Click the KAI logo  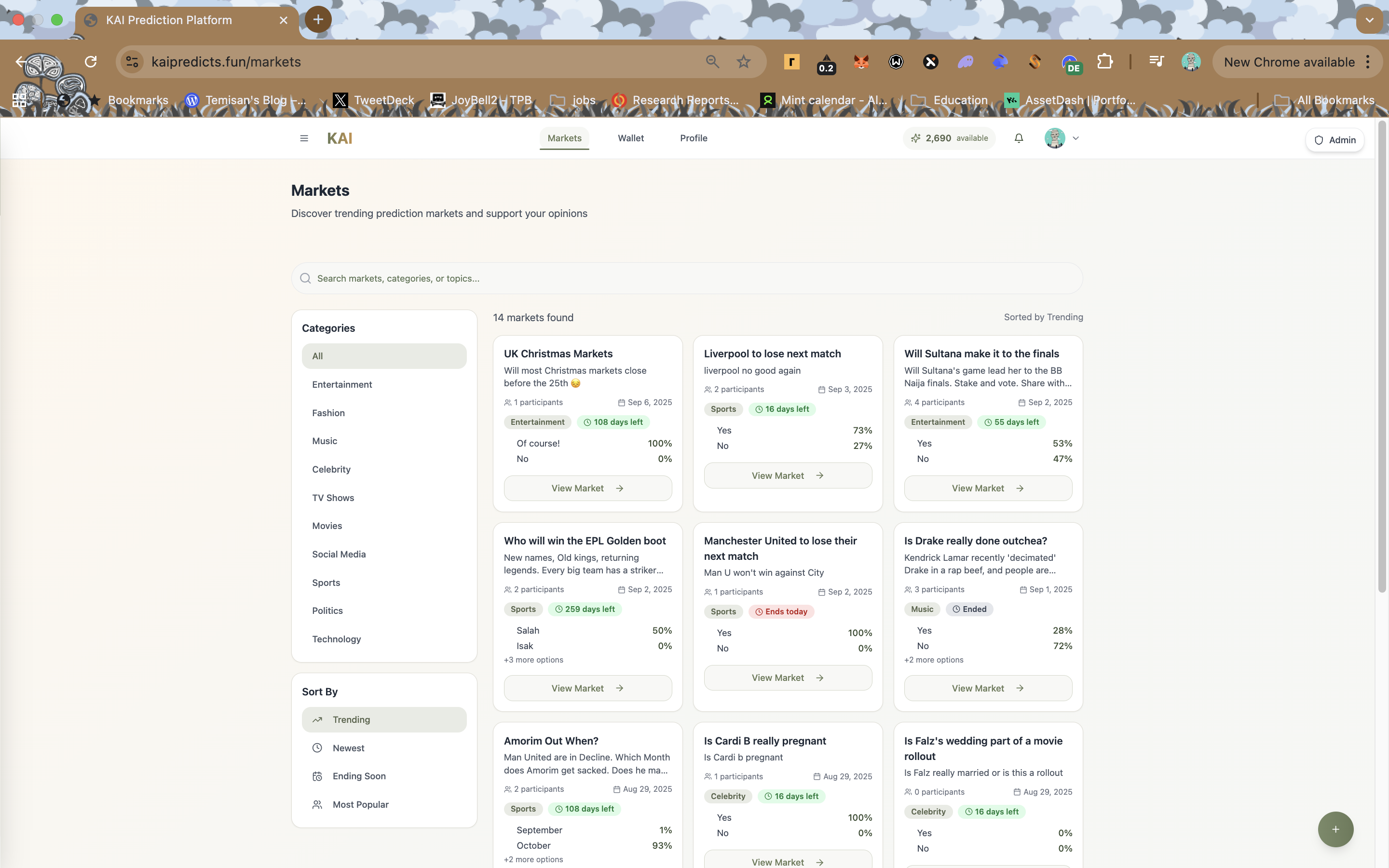coord(339,138)
